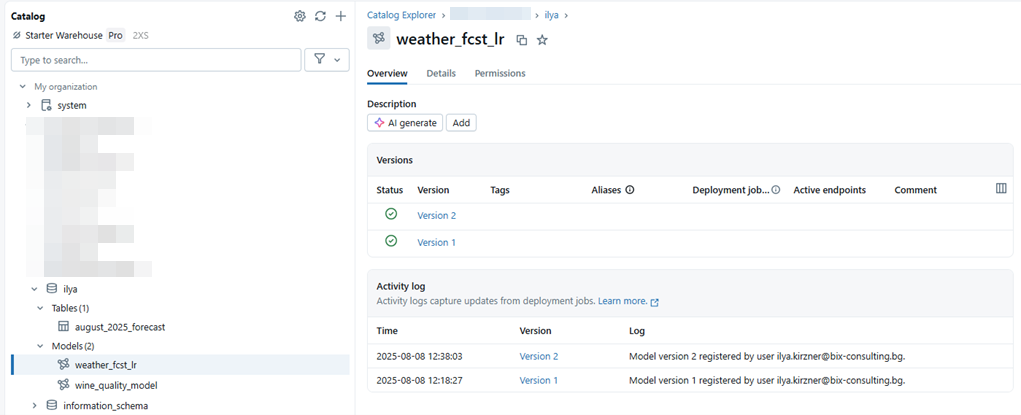Open Version 2 in Versions table
This screenshot has width=1021, height=415.
[x=436, y=216]
